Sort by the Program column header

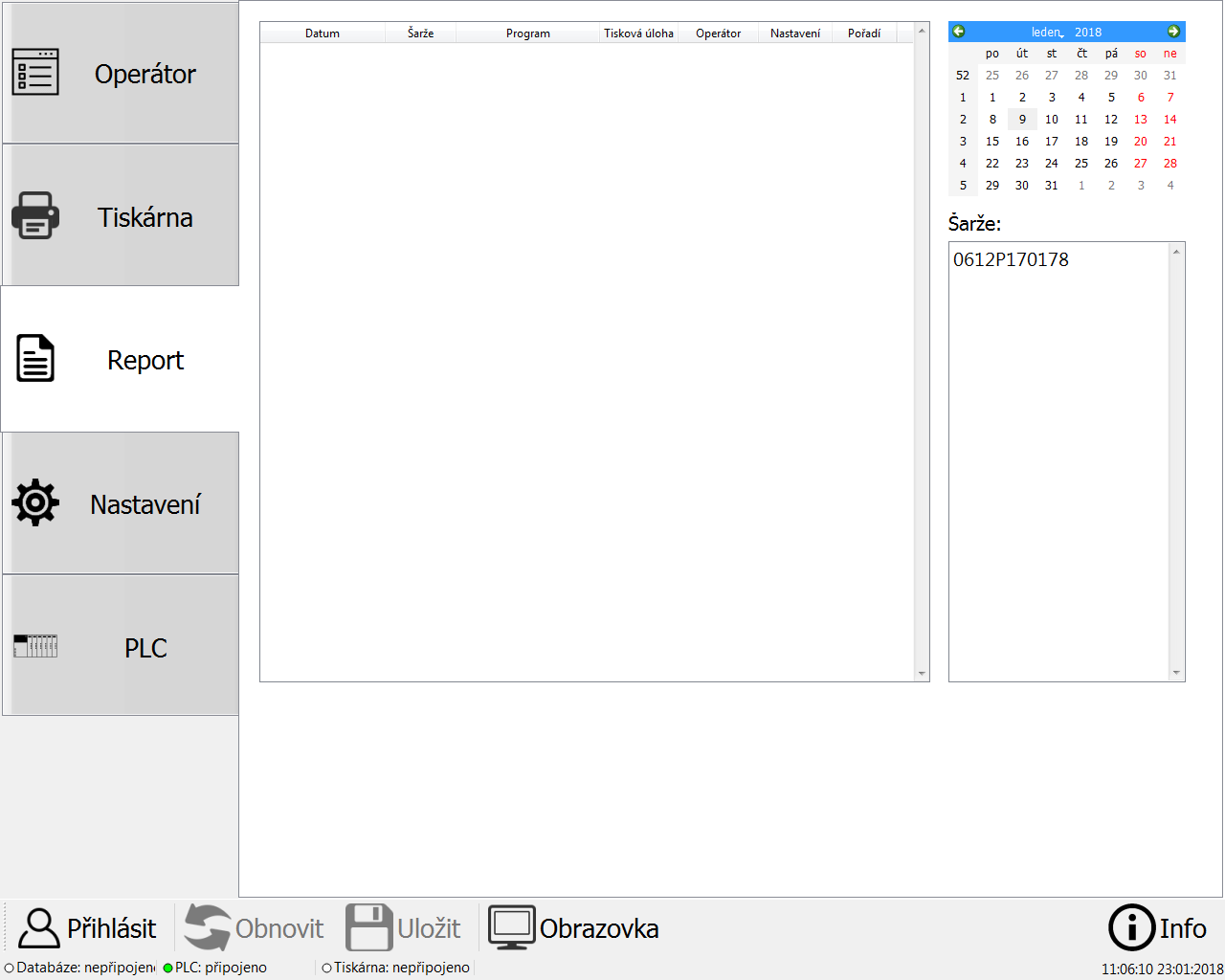coord(528,33)
